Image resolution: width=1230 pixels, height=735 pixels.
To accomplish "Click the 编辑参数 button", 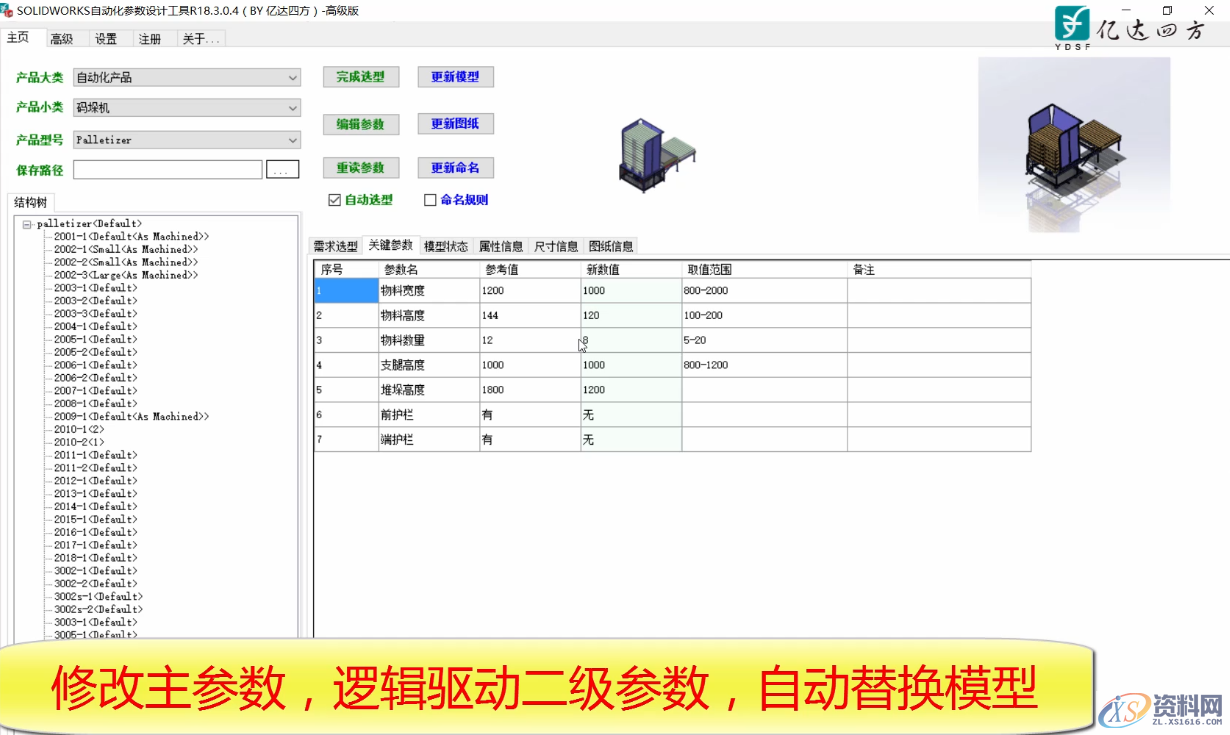I will click(x=360, y=124).
